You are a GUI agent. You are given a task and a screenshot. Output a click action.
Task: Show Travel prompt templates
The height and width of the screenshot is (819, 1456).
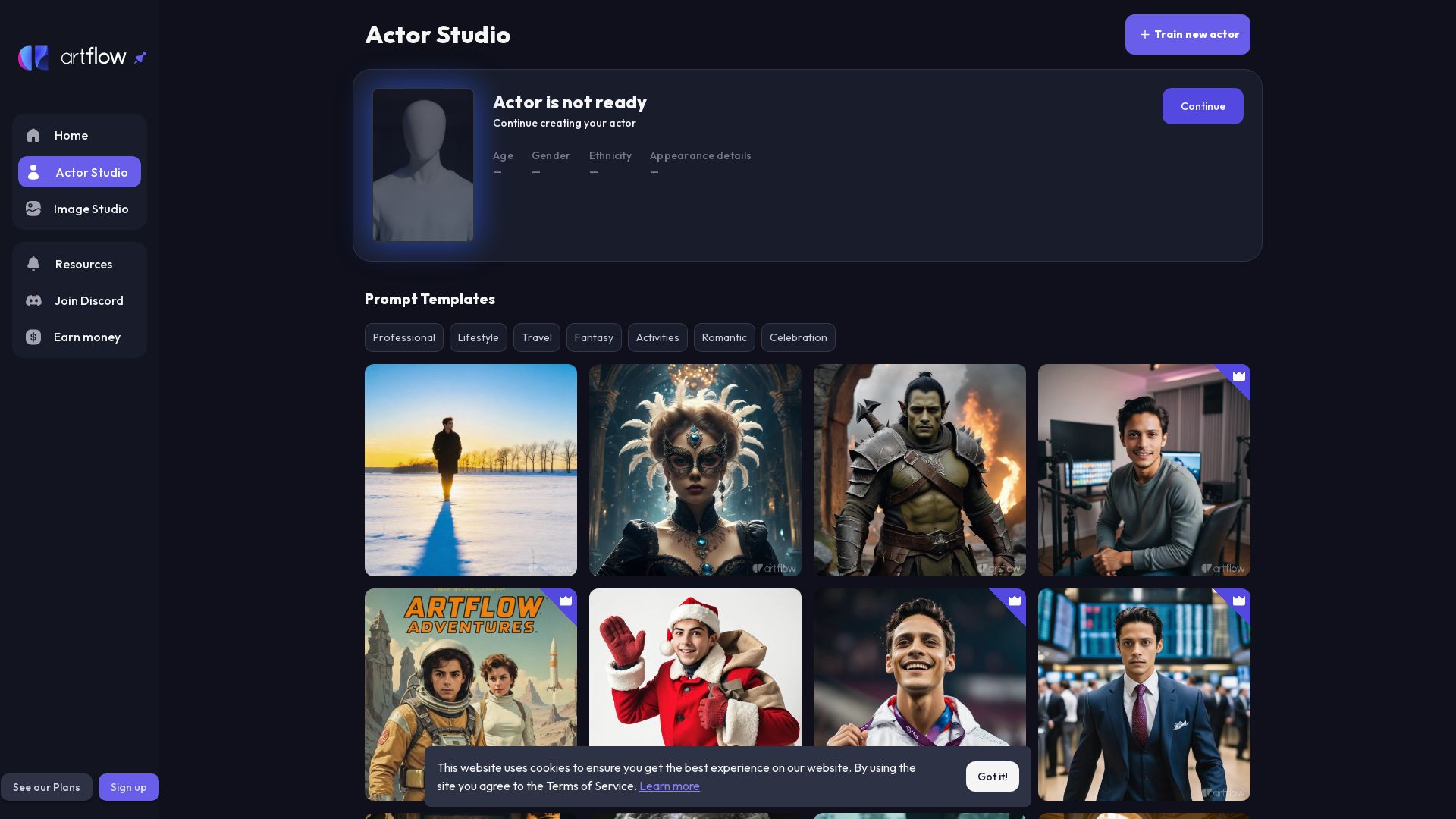(x=536, y=338)
